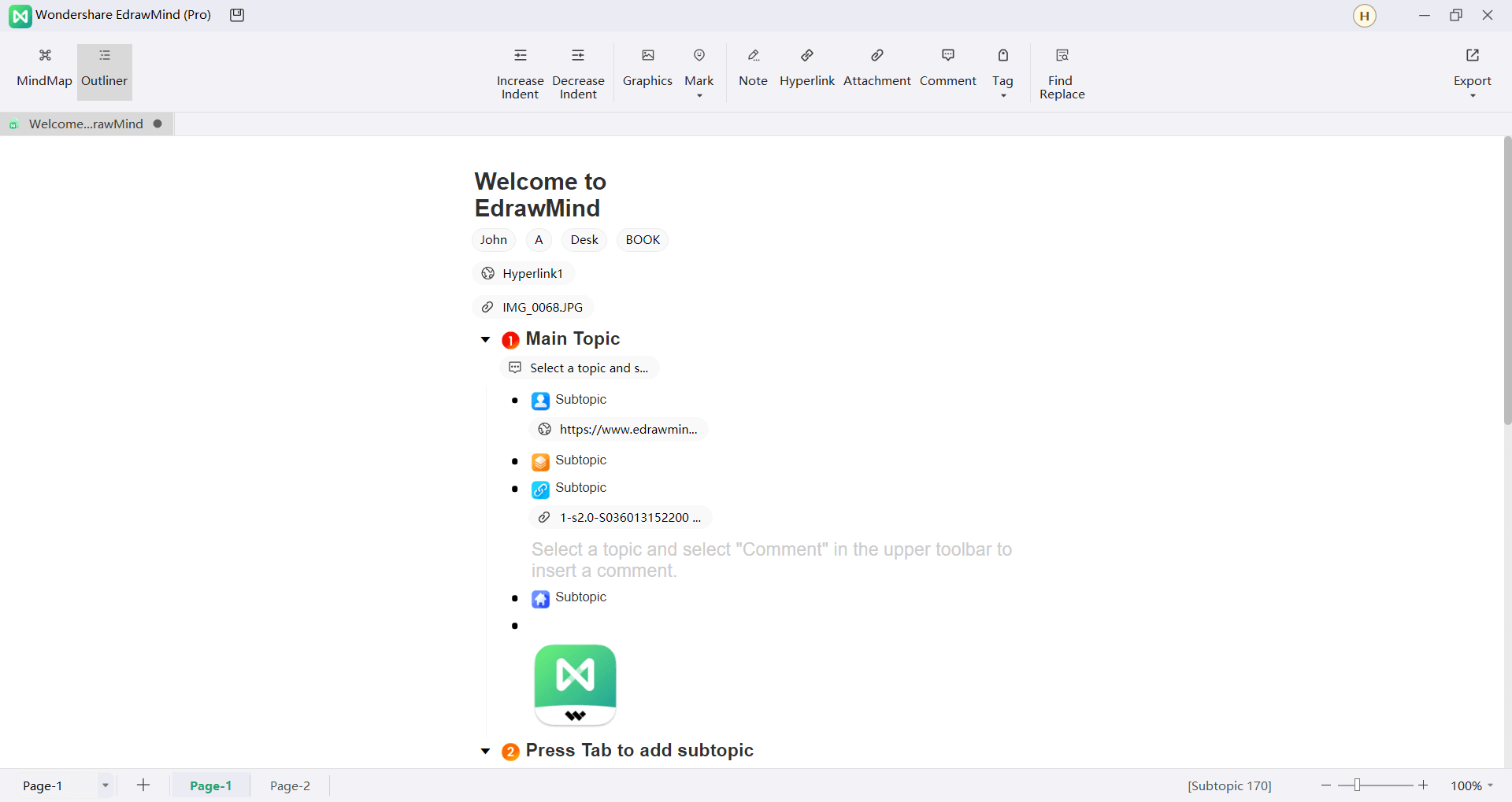Zoom out with the minus button
1512x802 pixels.
[1326, 785]
